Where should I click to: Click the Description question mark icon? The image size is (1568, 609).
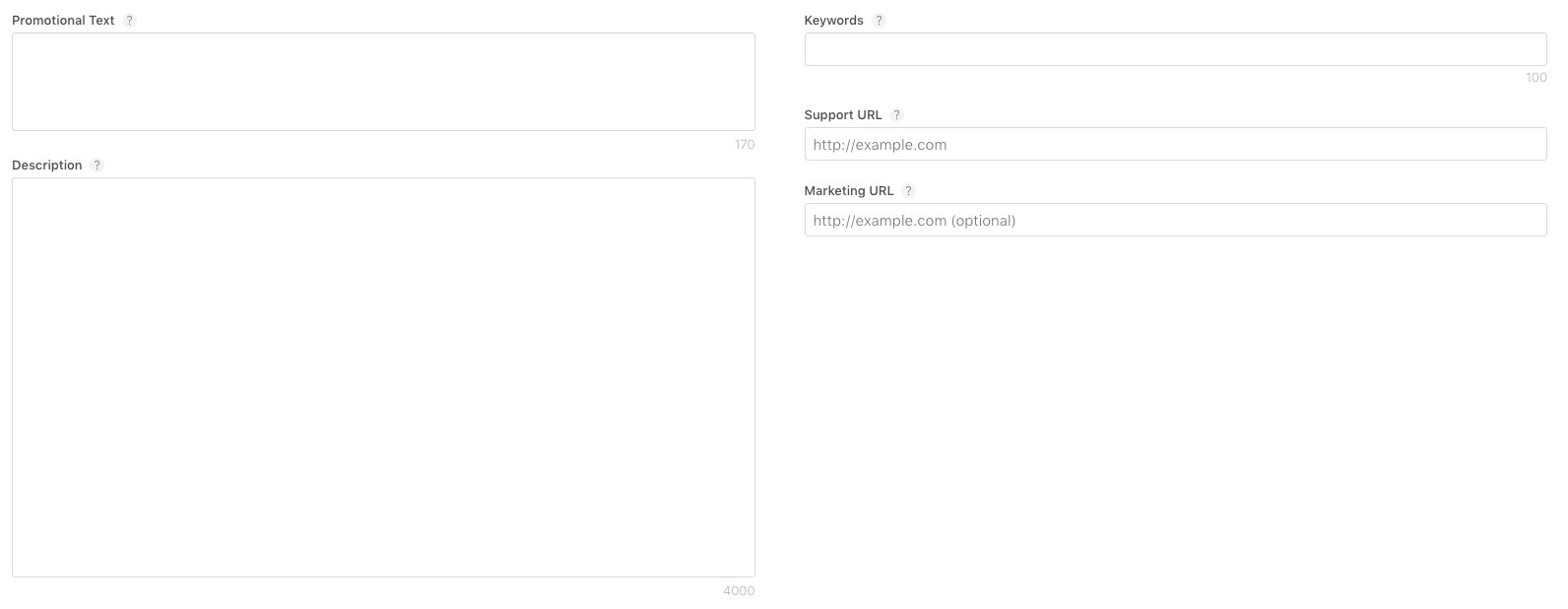coord(97,166)
